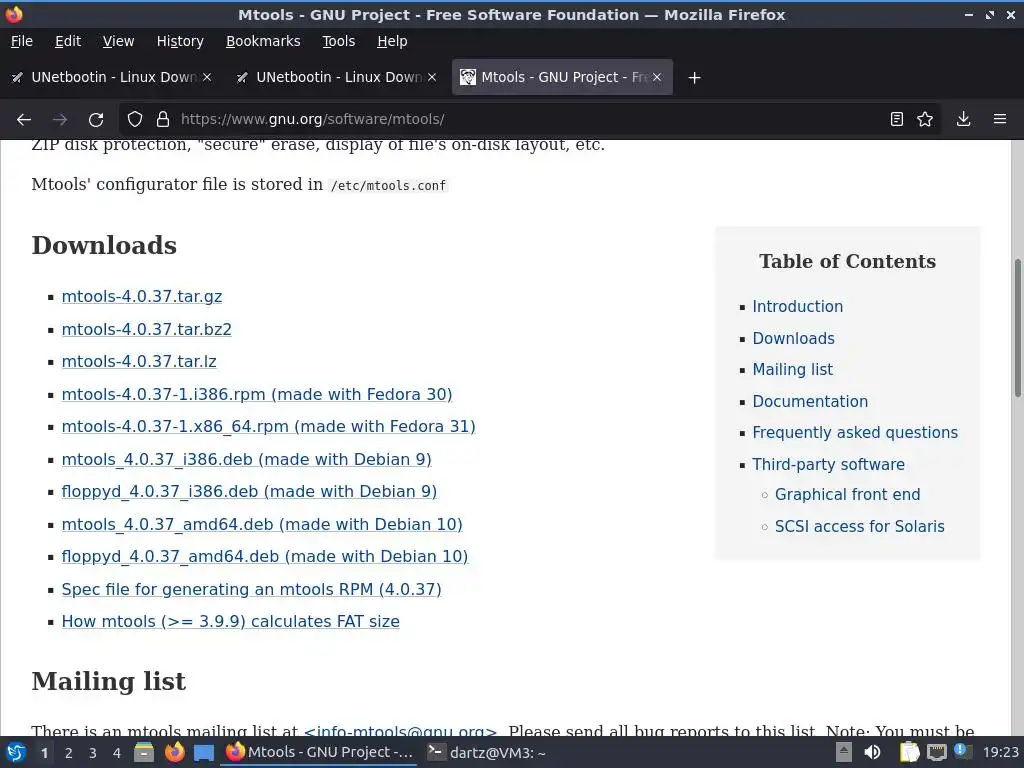The image size is (1024, 768).
Task: Toggle reader view icon
Action: tap(897, 119)
